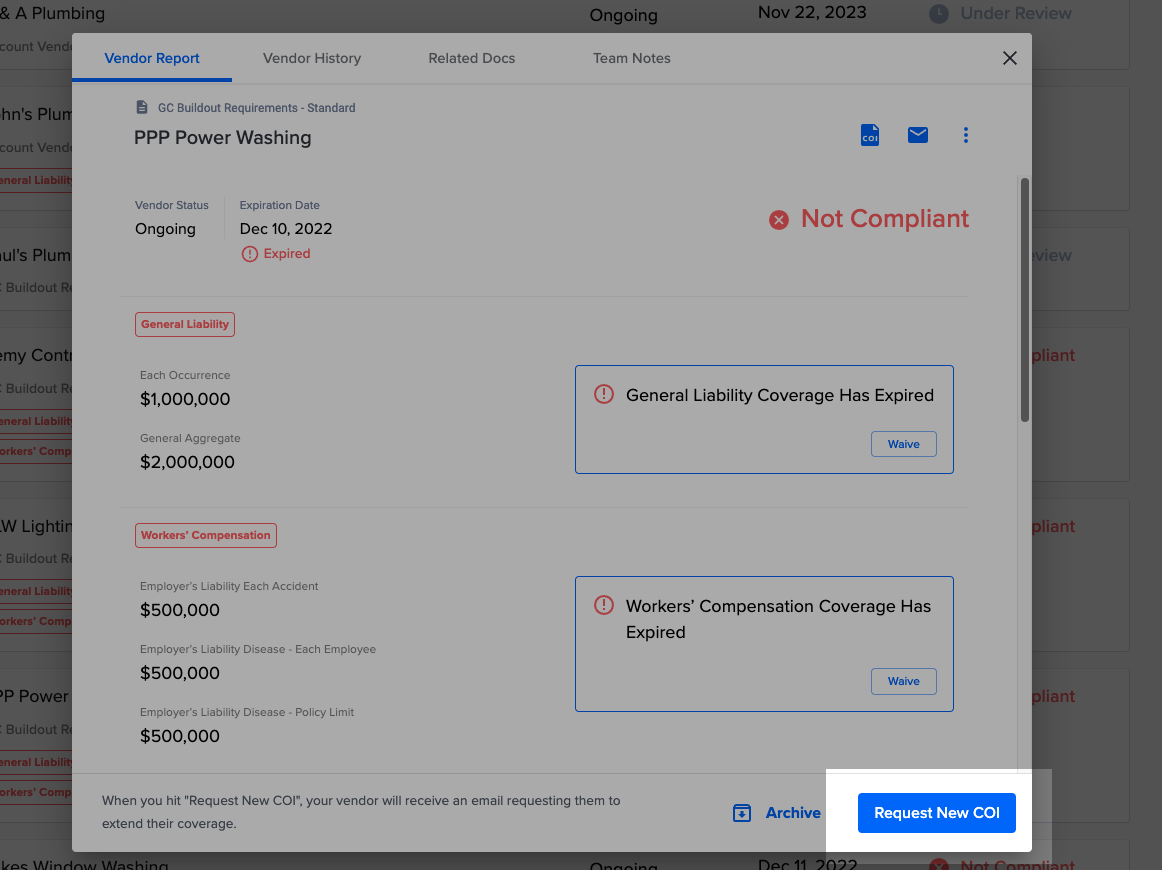Click the email envelope icon
This screenshot has width=1162, height=870.
[918, 135]
